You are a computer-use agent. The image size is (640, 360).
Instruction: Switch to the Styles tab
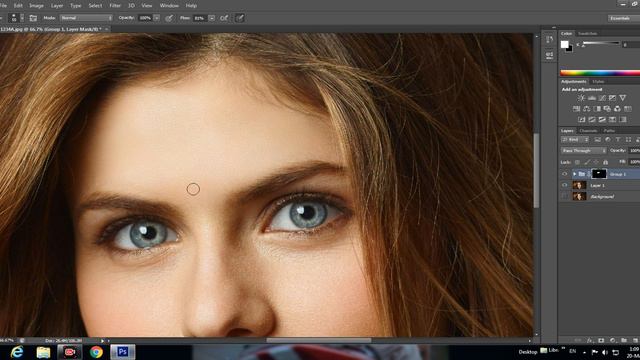pos(598,82)
